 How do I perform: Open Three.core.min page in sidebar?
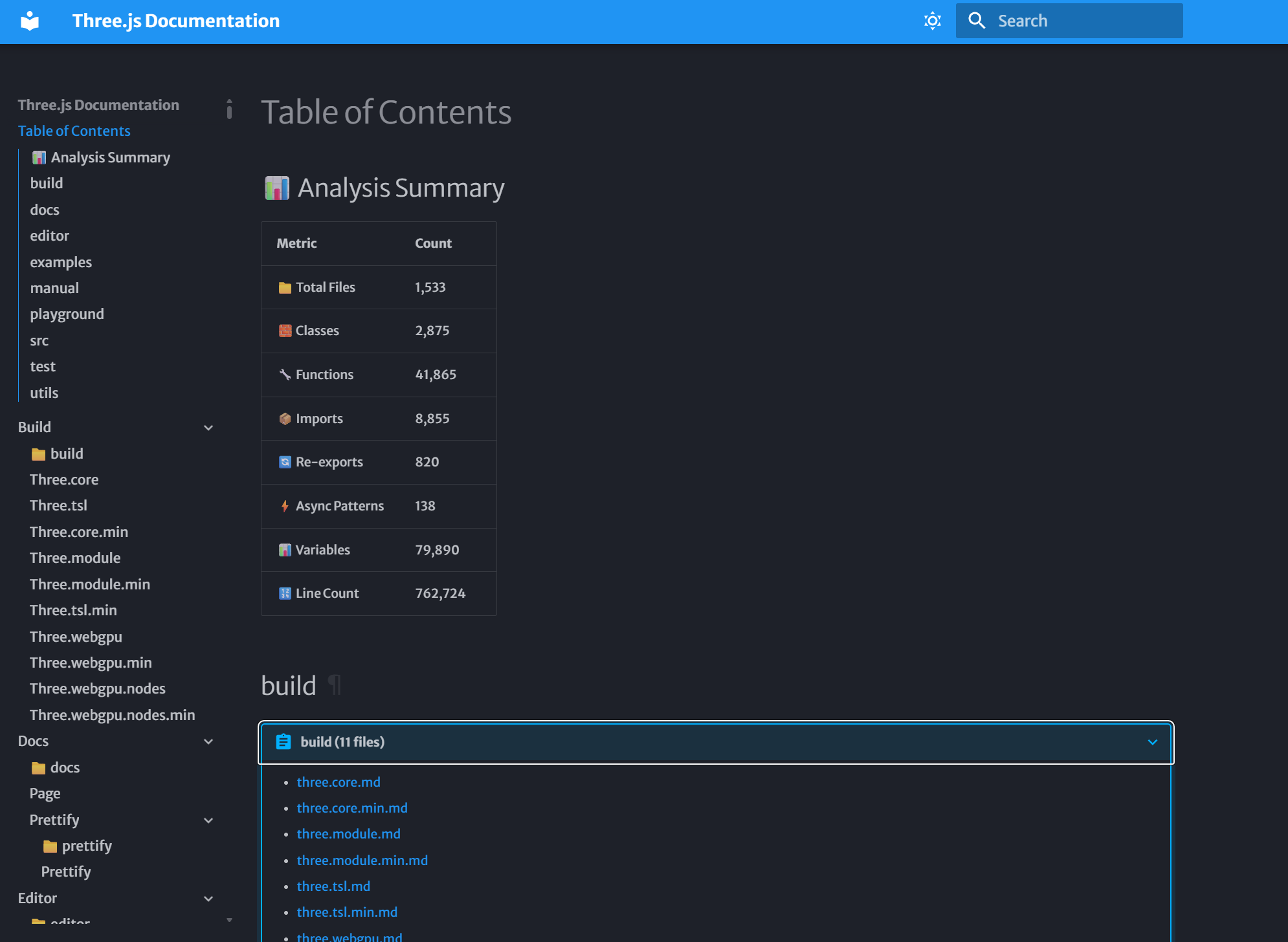[x=79, y=532]
